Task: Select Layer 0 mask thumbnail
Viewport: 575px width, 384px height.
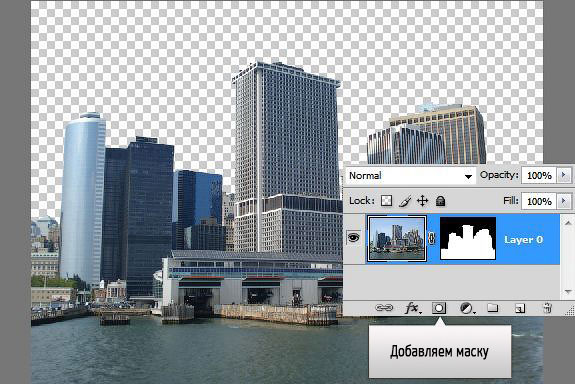Action: pos(468,238)
